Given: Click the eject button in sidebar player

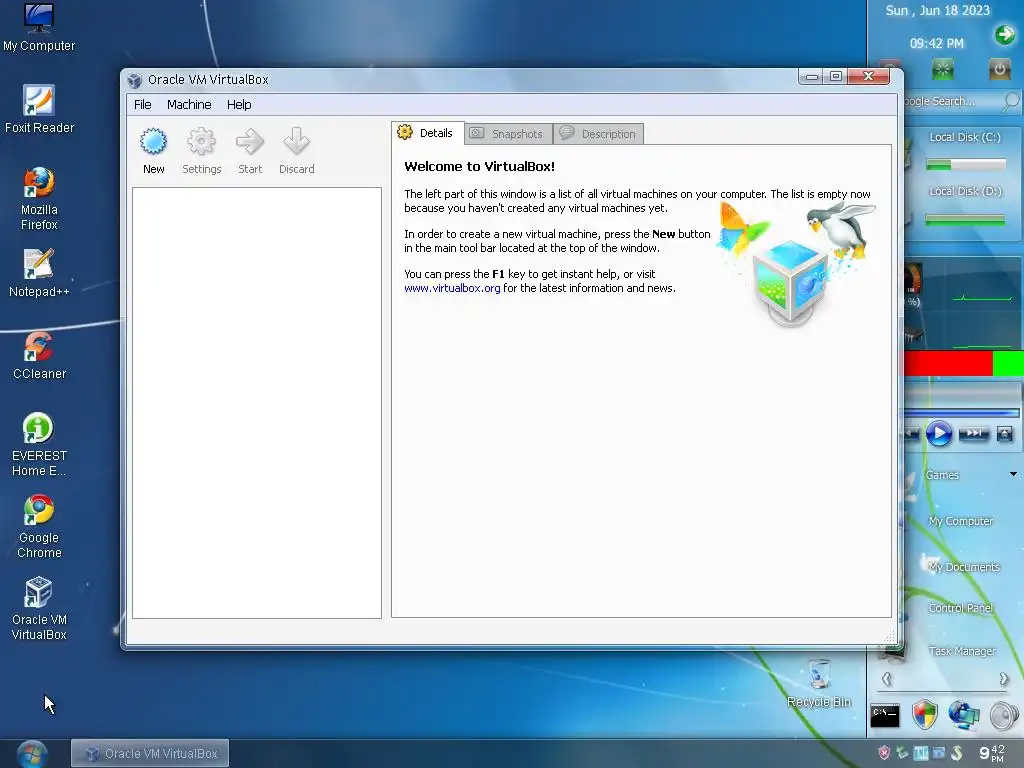Looking at the screenshot, I should click(x=1004, y=434).
